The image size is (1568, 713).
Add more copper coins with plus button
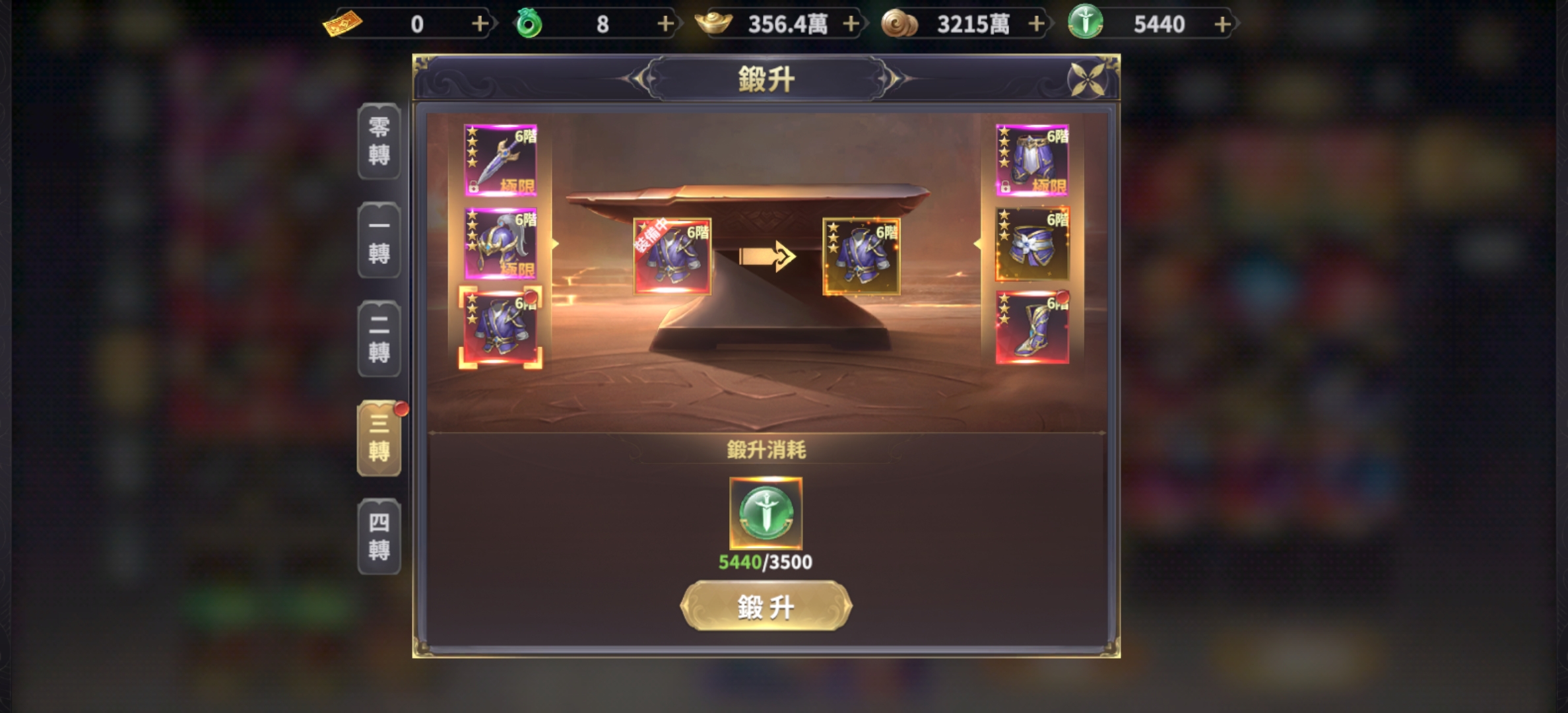[x=1037, y=24]
